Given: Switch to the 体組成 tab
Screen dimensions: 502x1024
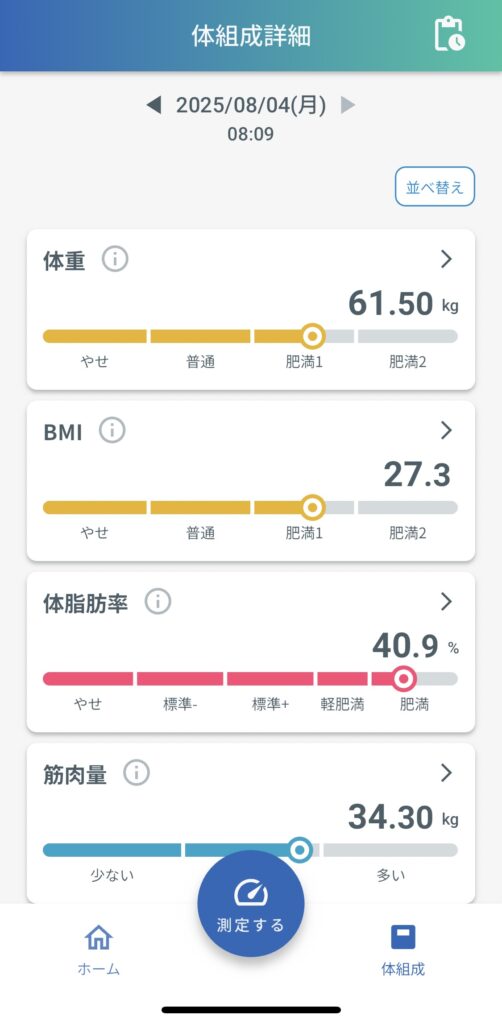Looking at the screenshot, I should coord(403,950).
